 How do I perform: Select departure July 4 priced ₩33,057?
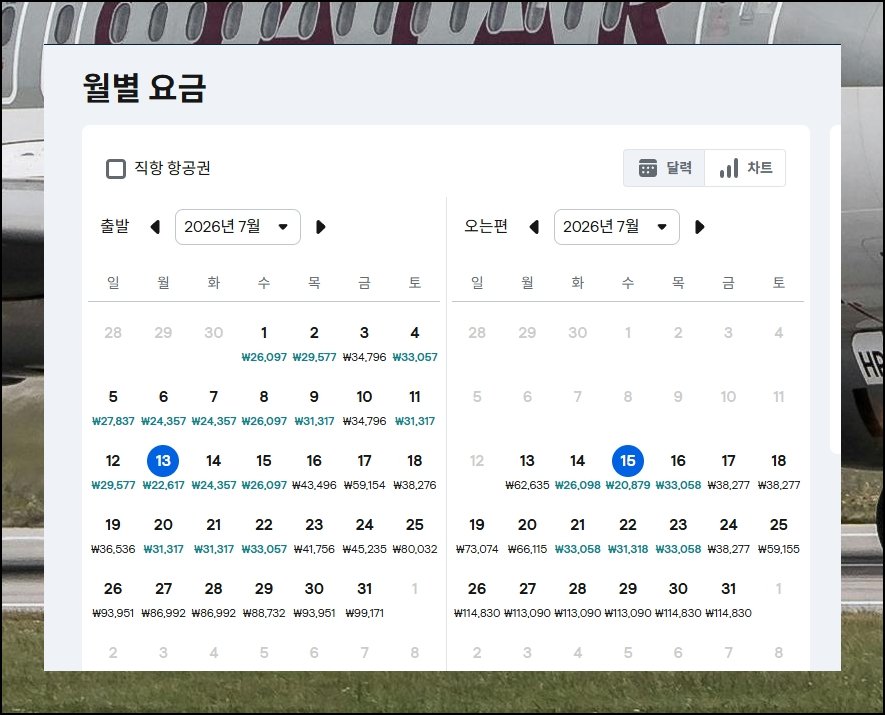[x=414, y=343]
